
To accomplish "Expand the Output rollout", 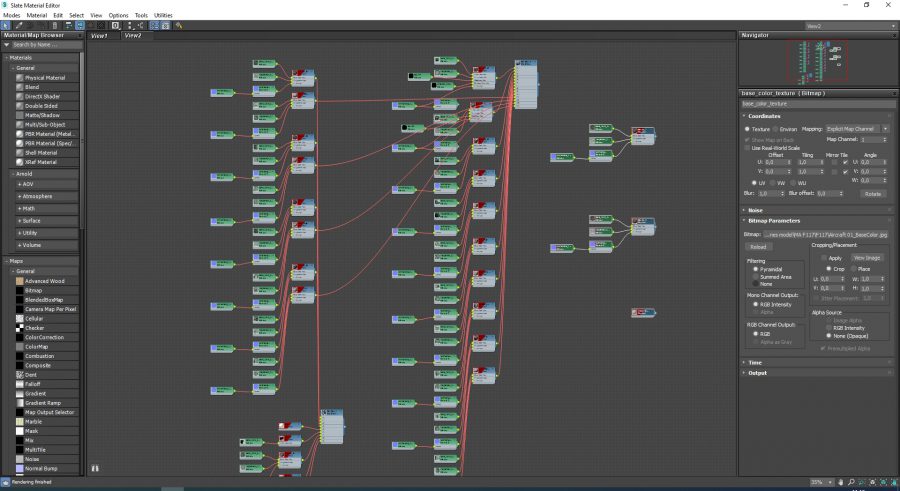I will [757, 373].
